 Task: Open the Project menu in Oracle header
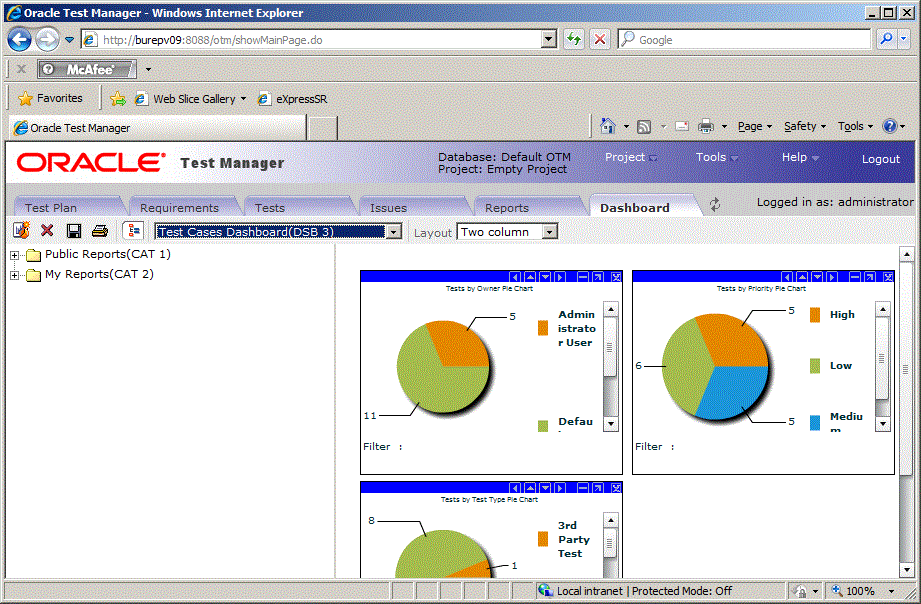click(631, 157)
